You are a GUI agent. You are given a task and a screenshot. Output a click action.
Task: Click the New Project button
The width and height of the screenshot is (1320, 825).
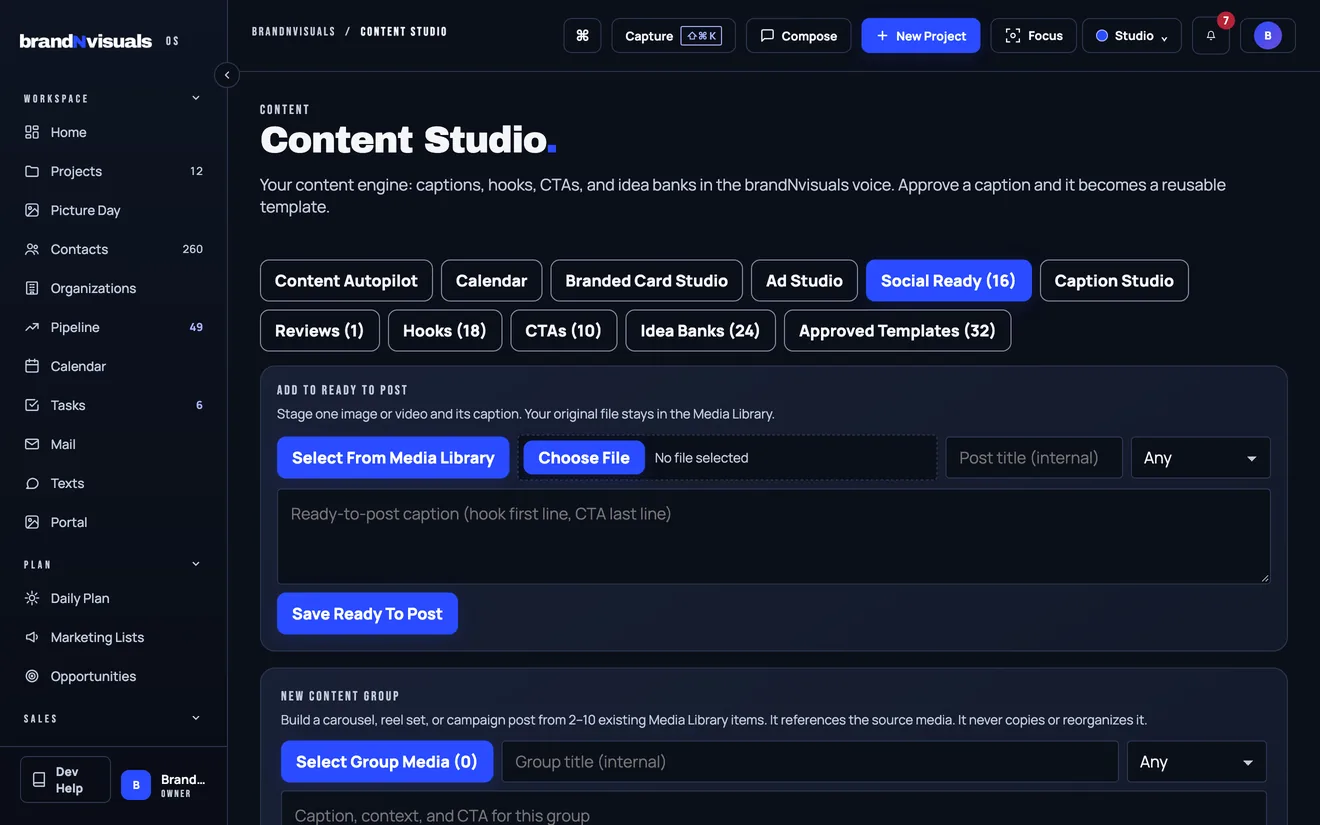(921, 35)
